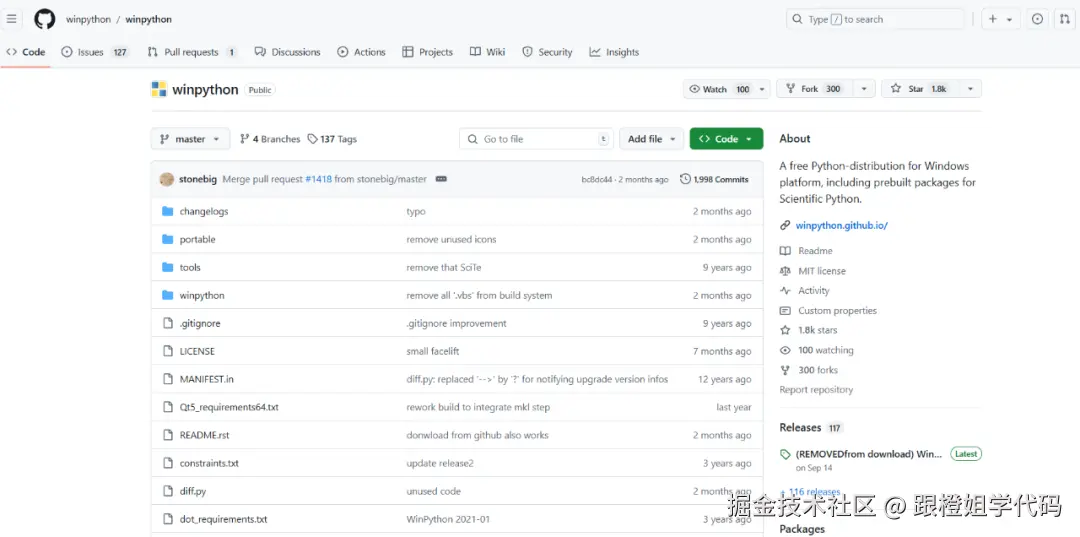
Task: Open the changelogs folder
Action: pos(204,211)
